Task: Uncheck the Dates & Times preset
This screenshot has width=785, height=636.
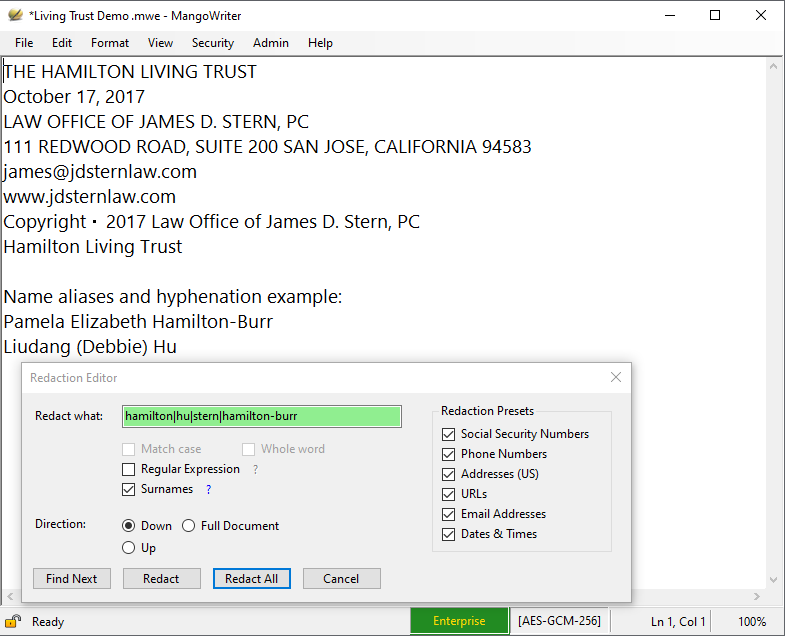Action: 448,534
